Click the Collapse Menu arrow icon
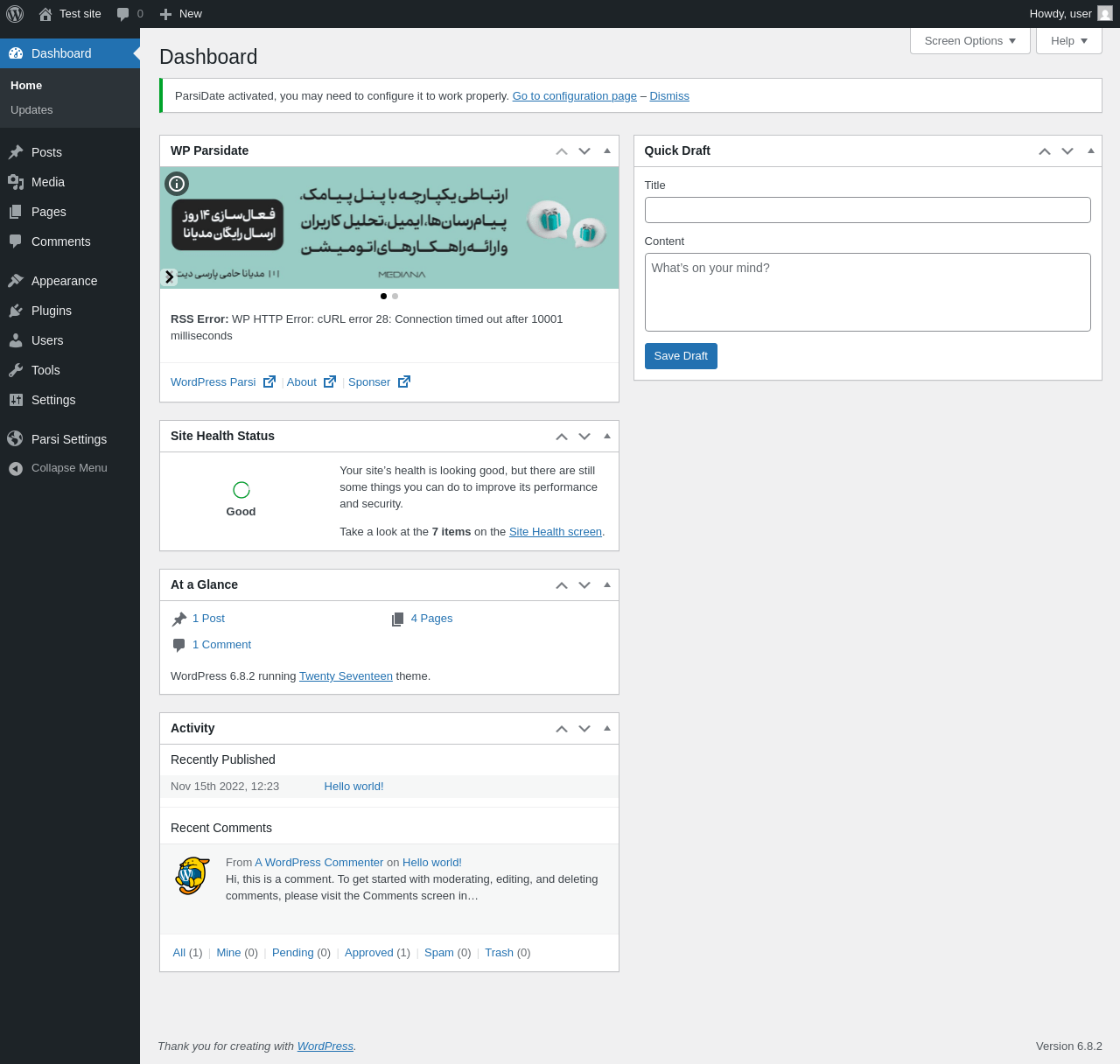Screen dimensions: 1120x1064 (16, 469)
